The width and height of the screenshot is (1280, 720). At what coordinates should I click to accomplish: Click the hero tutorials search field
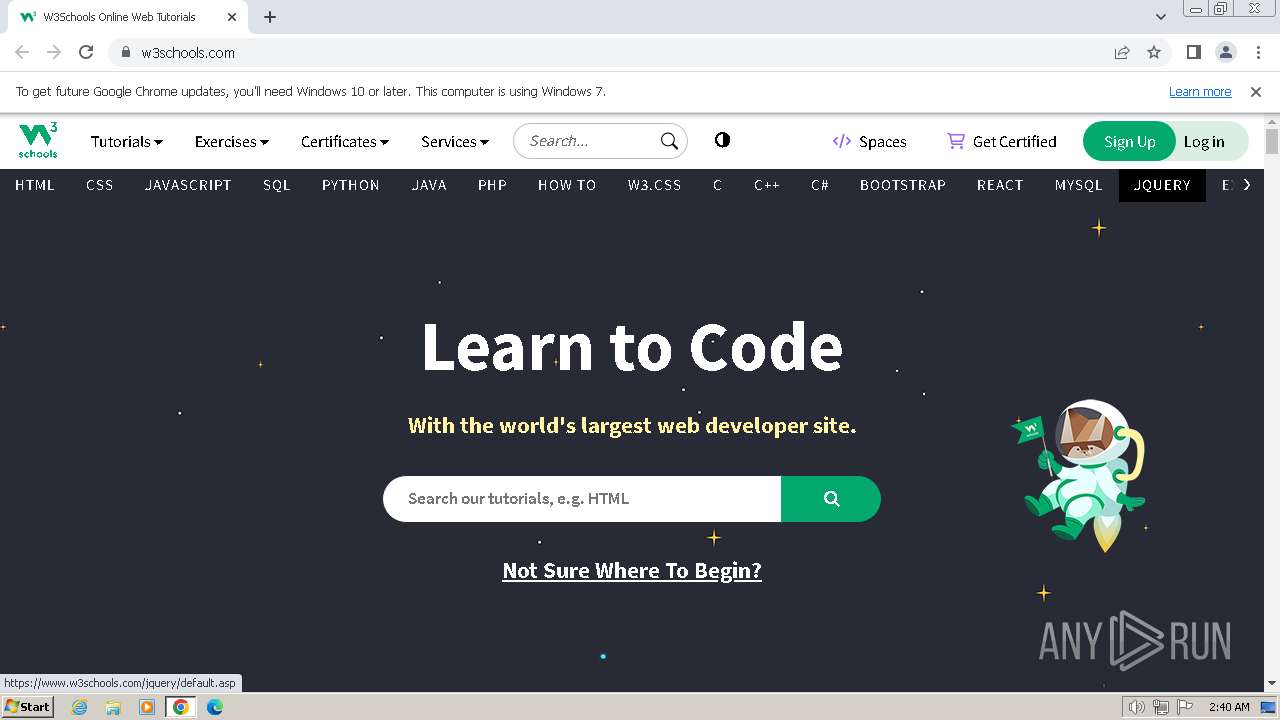tap(582, 498)
